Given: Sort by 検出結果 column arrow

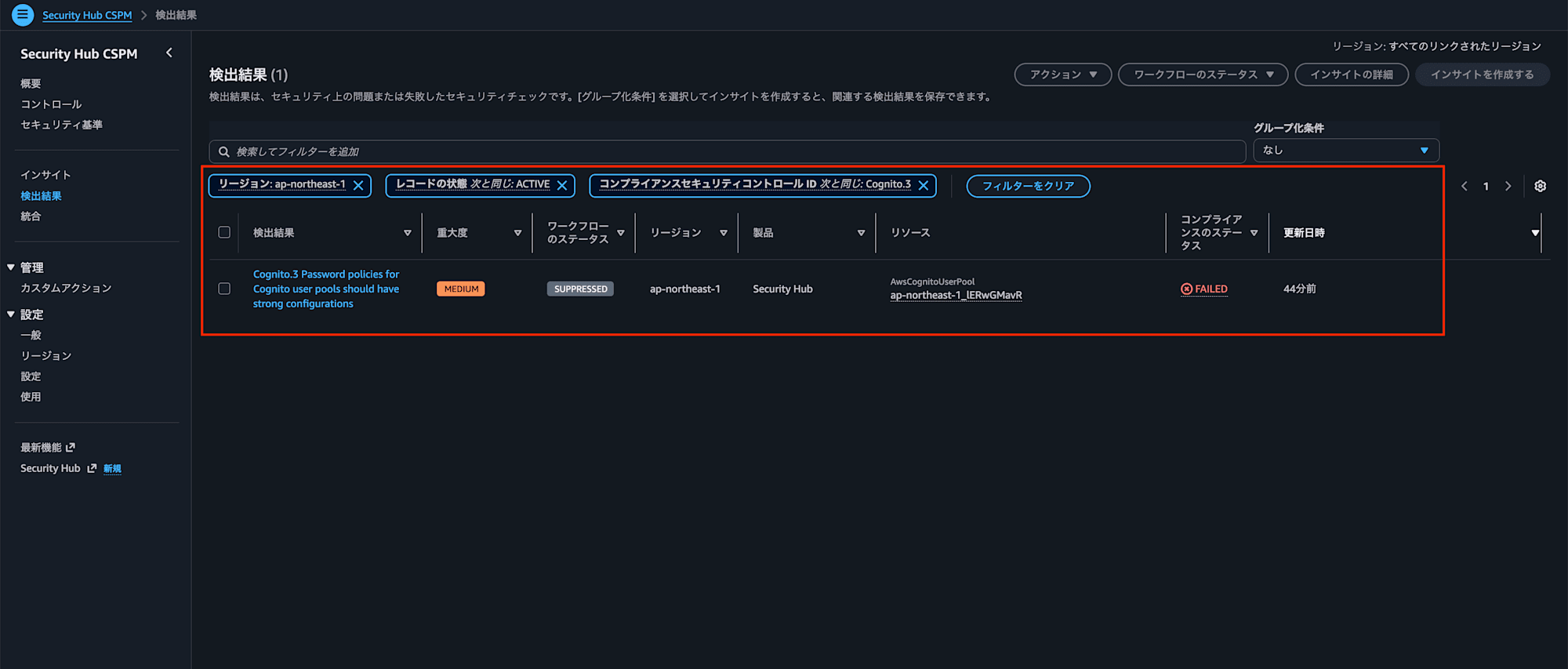Looking at the screenshot, I should (x=407, y=233).
